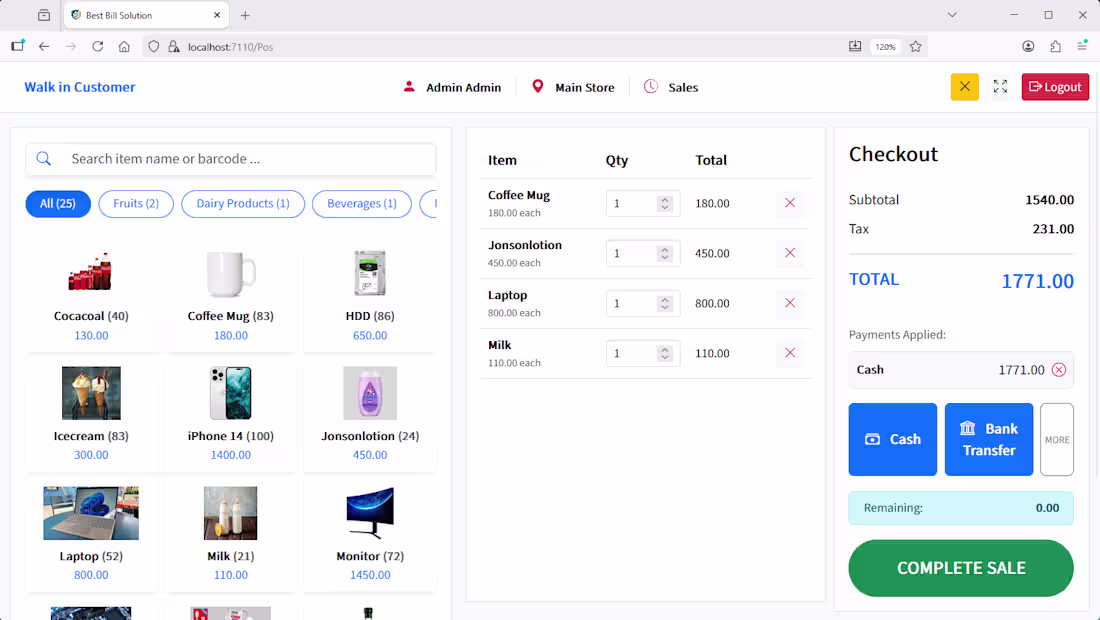The height and width of the screenshot is (620, 1100).
Task: Open a new browser tab
Action: [245, 15]
